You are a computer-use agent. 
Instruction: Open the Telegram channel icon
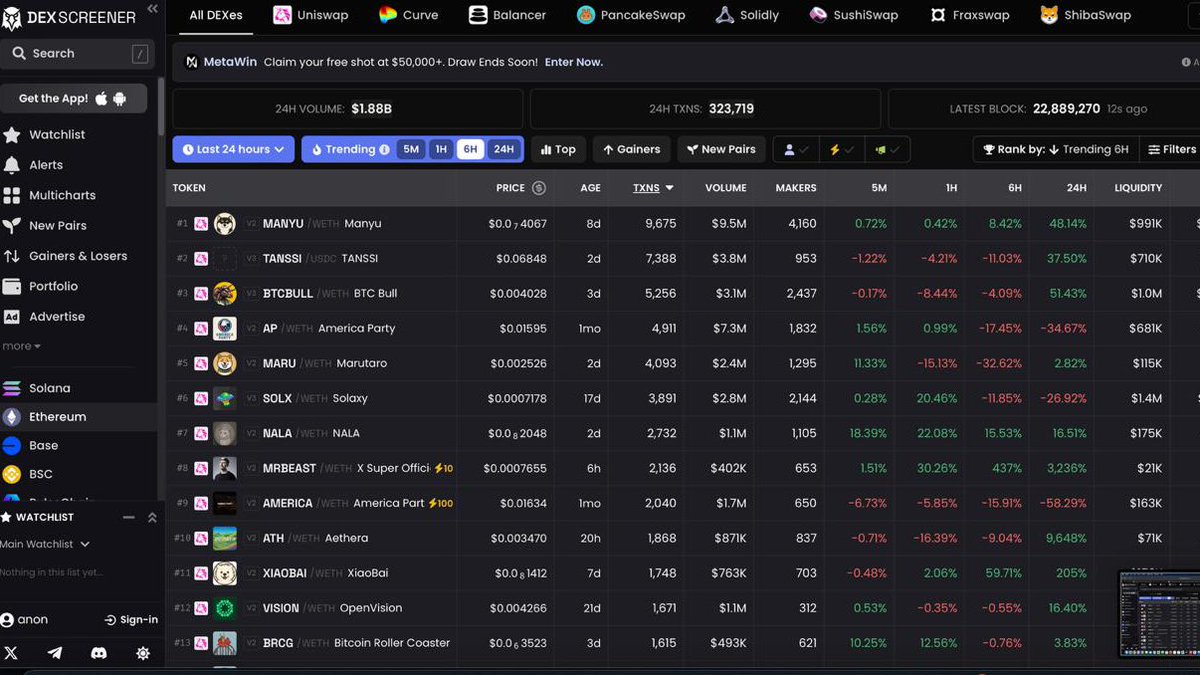point(54,653)
